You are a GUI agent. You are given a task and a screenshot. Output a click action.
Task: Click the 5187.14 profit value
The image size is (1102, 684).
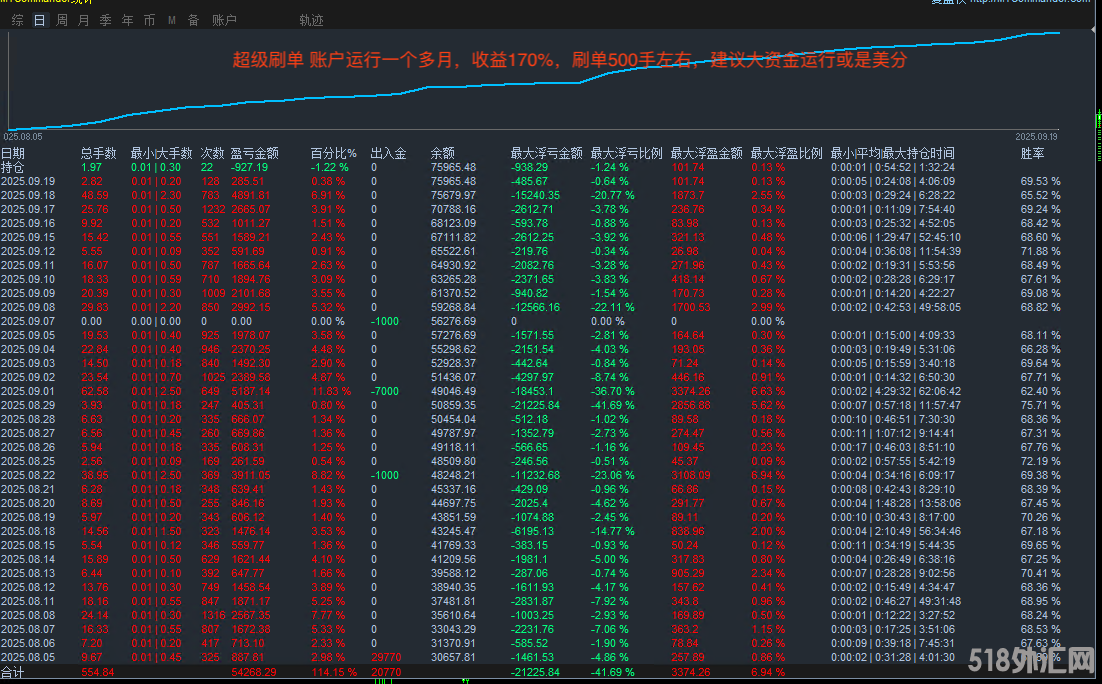coord(251,392)
